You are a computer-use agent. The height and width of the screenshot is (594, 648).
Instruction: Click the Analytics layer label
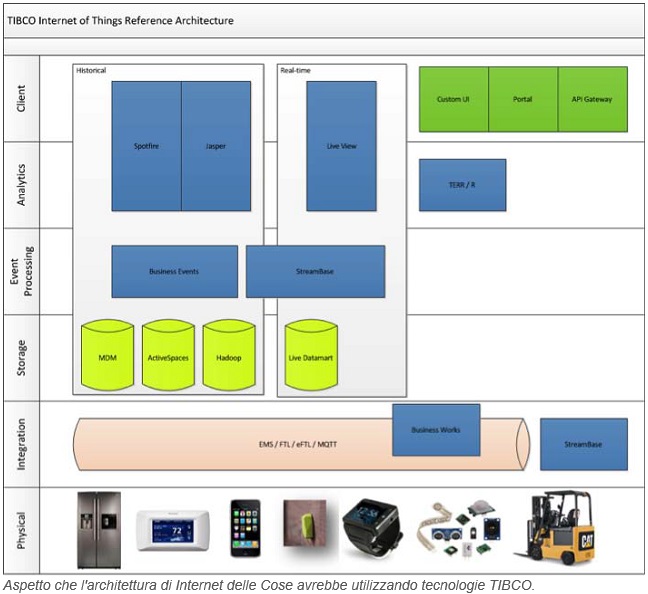(21, 185)
